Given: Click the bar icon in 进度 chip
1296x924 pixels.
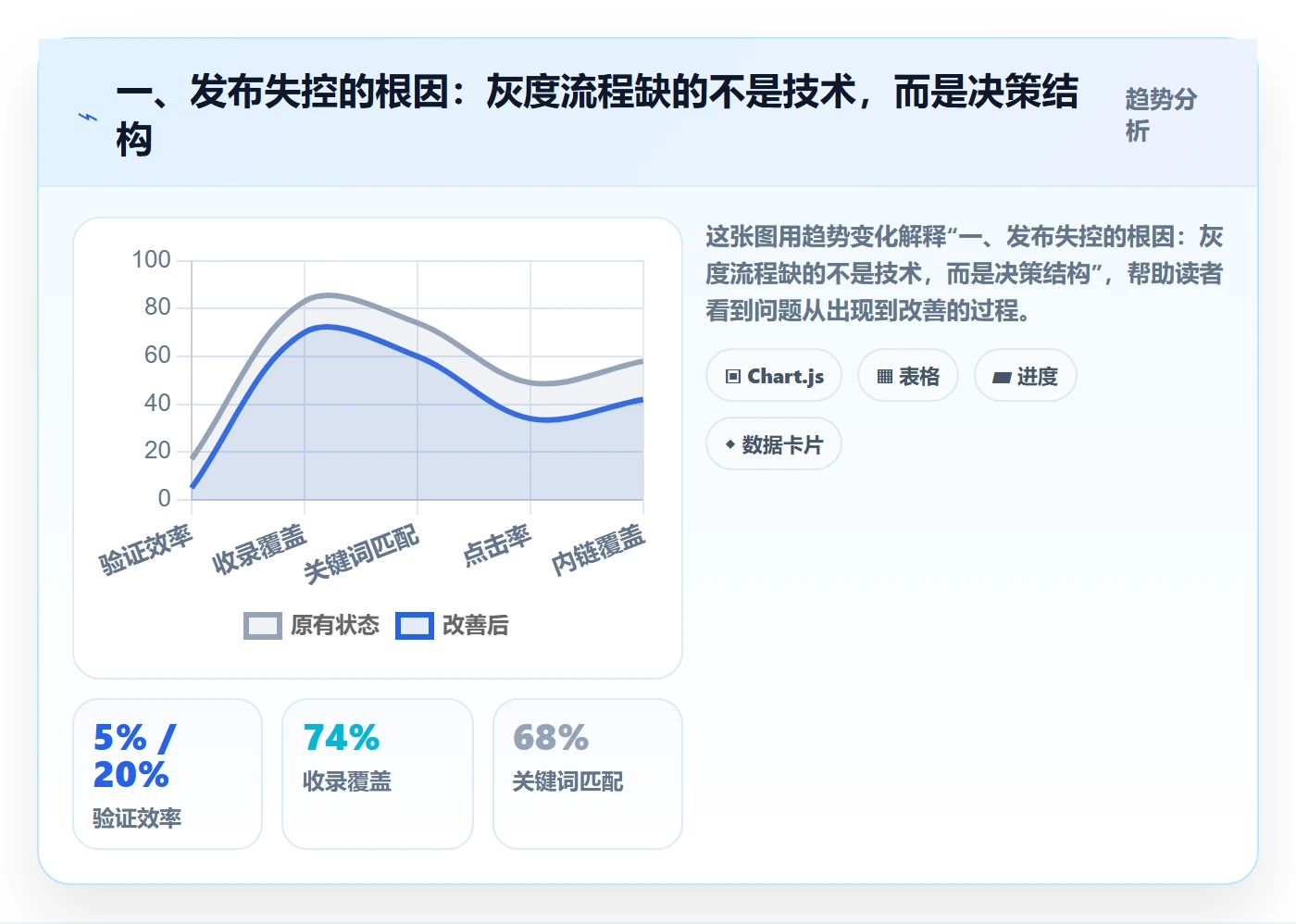Looking at the screenshot, I should click(1001, 378).
